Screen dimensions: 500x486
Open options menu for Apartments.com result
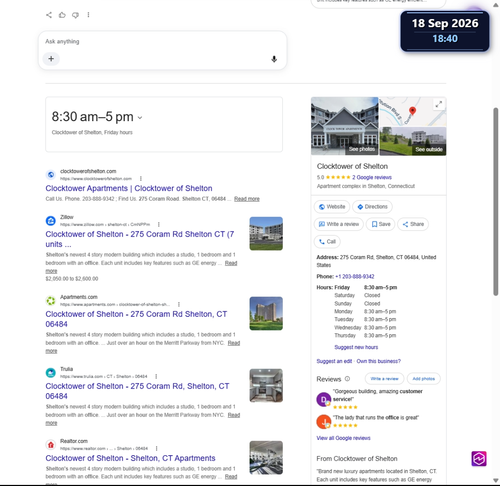(x=179, y=304)
